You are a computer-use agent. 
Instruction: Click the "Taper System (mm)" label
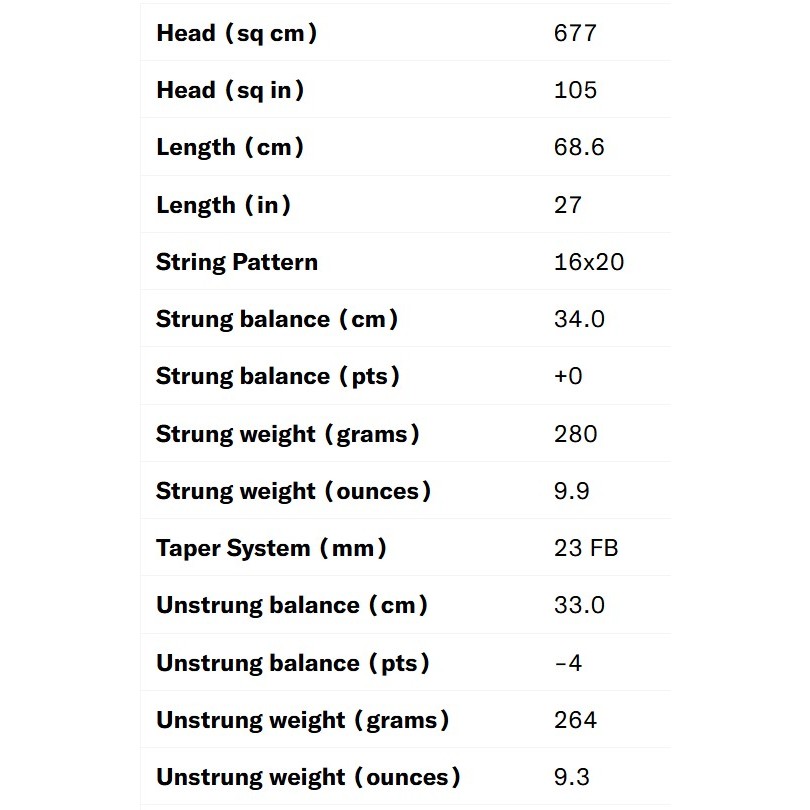tap(271, 548)
